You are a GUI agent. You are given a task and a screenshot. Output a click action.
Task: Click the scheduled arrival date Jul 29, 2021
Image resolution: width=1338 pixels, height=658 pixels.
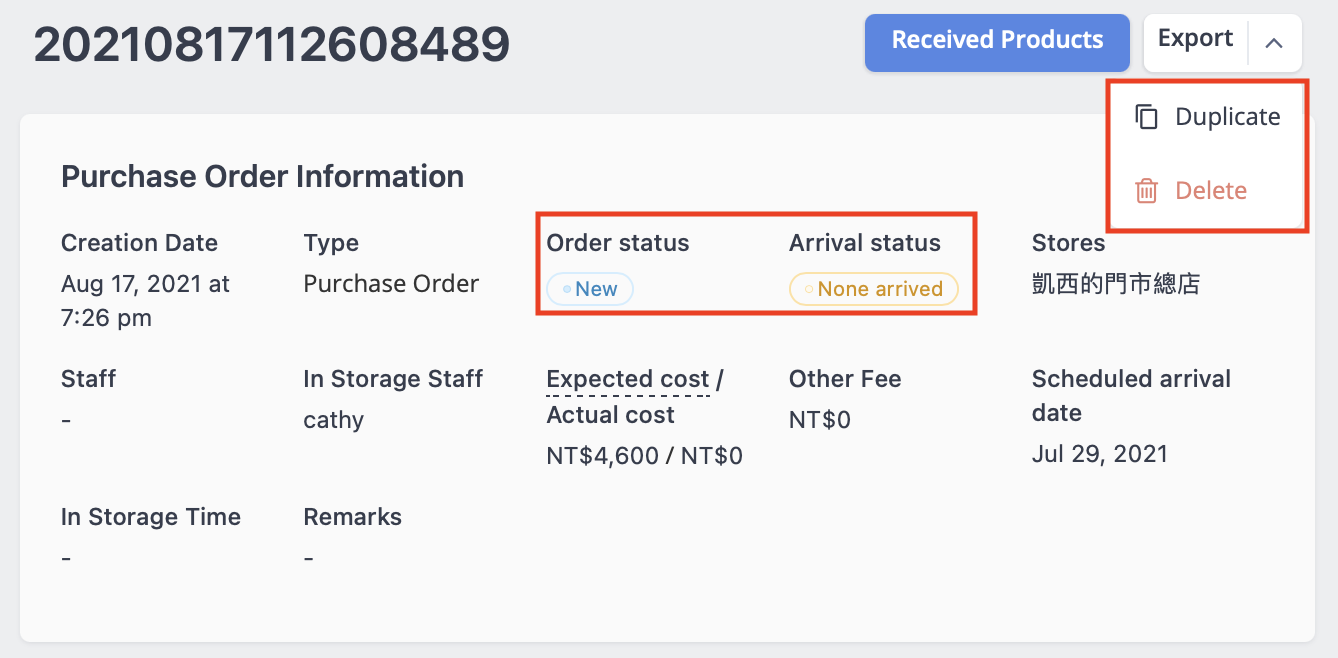1100,454
